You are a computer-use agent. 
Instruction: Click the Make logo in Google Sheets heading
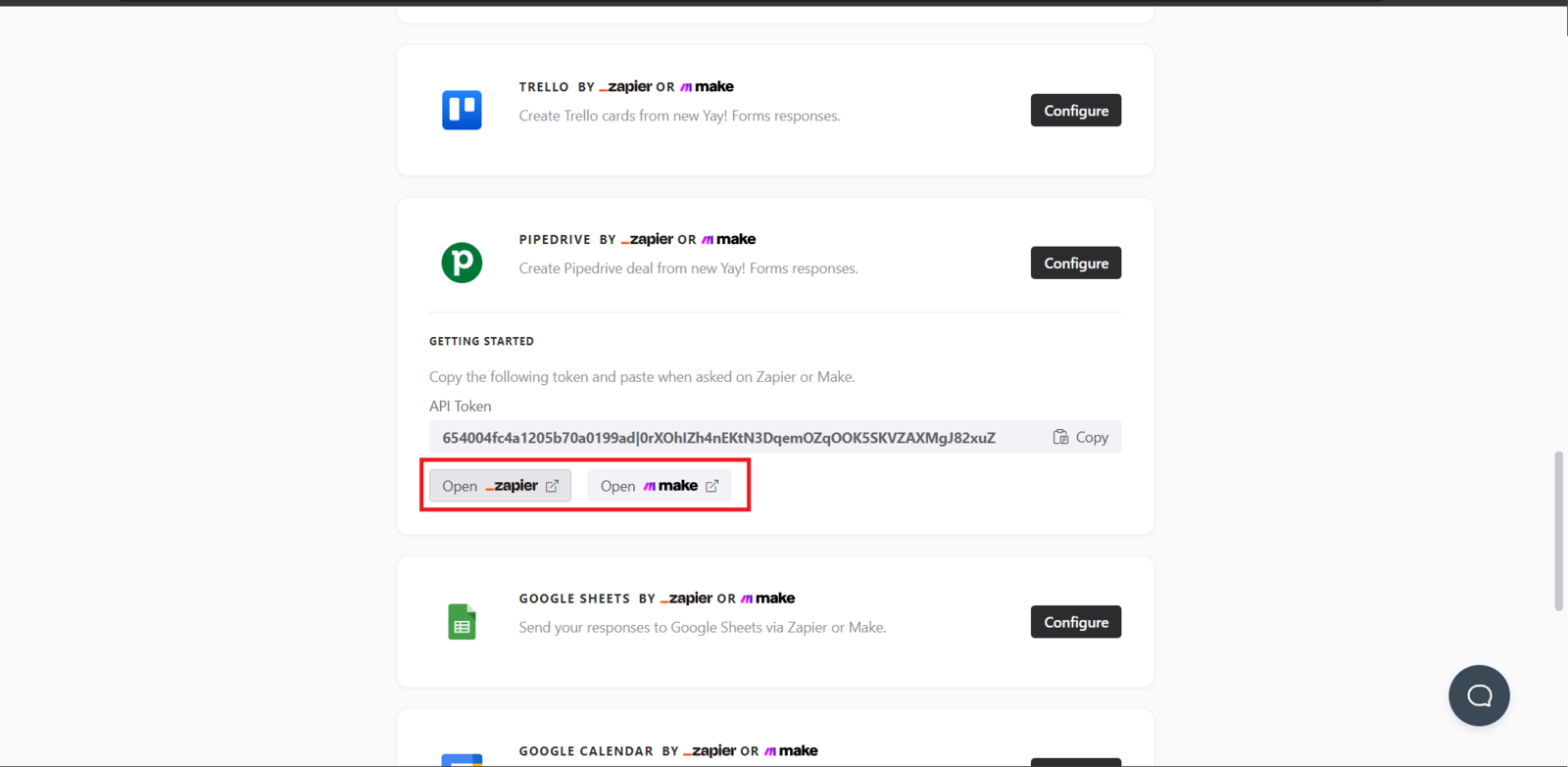coord(767,599)
